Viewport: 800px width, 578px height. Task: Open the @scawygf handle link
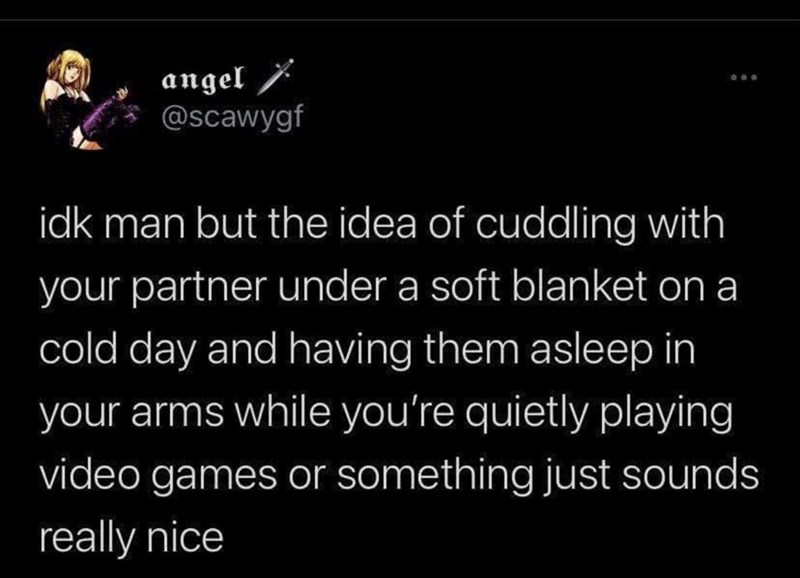pos(232,118)
